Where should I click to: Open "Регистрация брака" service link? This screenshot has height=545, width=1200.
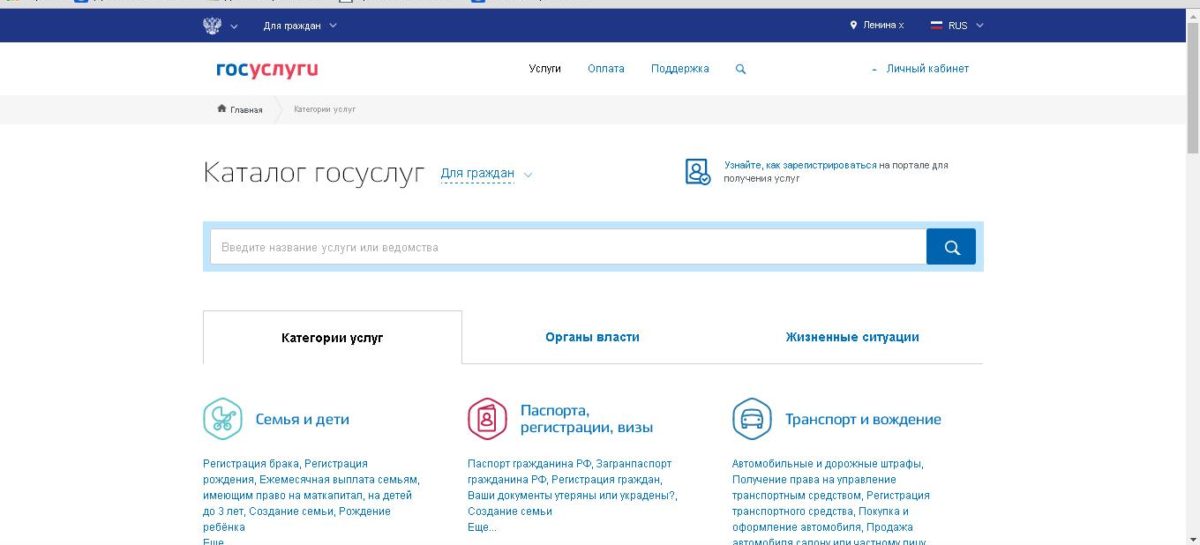click(x=251, y=464)
